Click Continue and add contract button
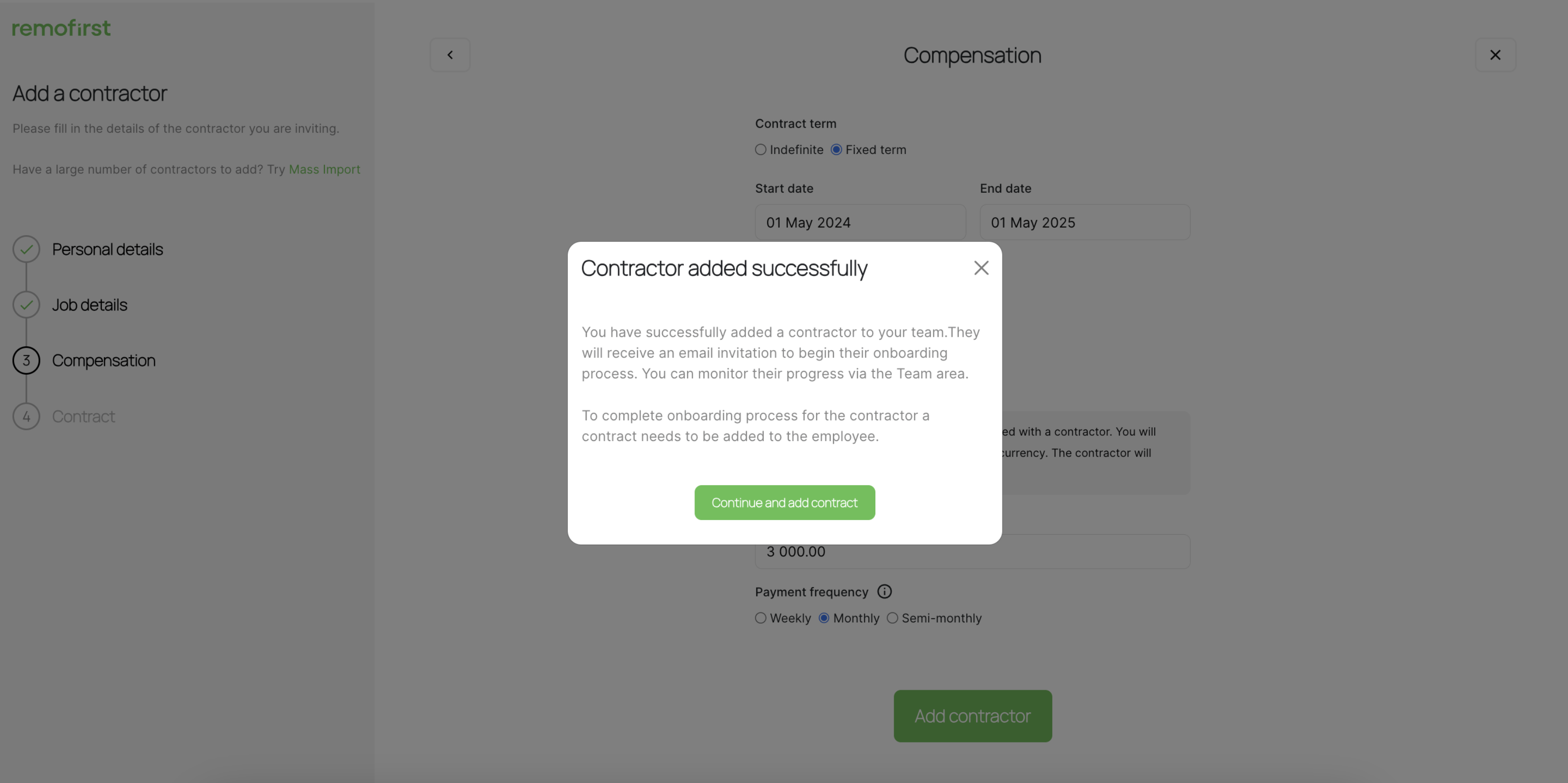Screen dimensions: 1568x783 784,502
